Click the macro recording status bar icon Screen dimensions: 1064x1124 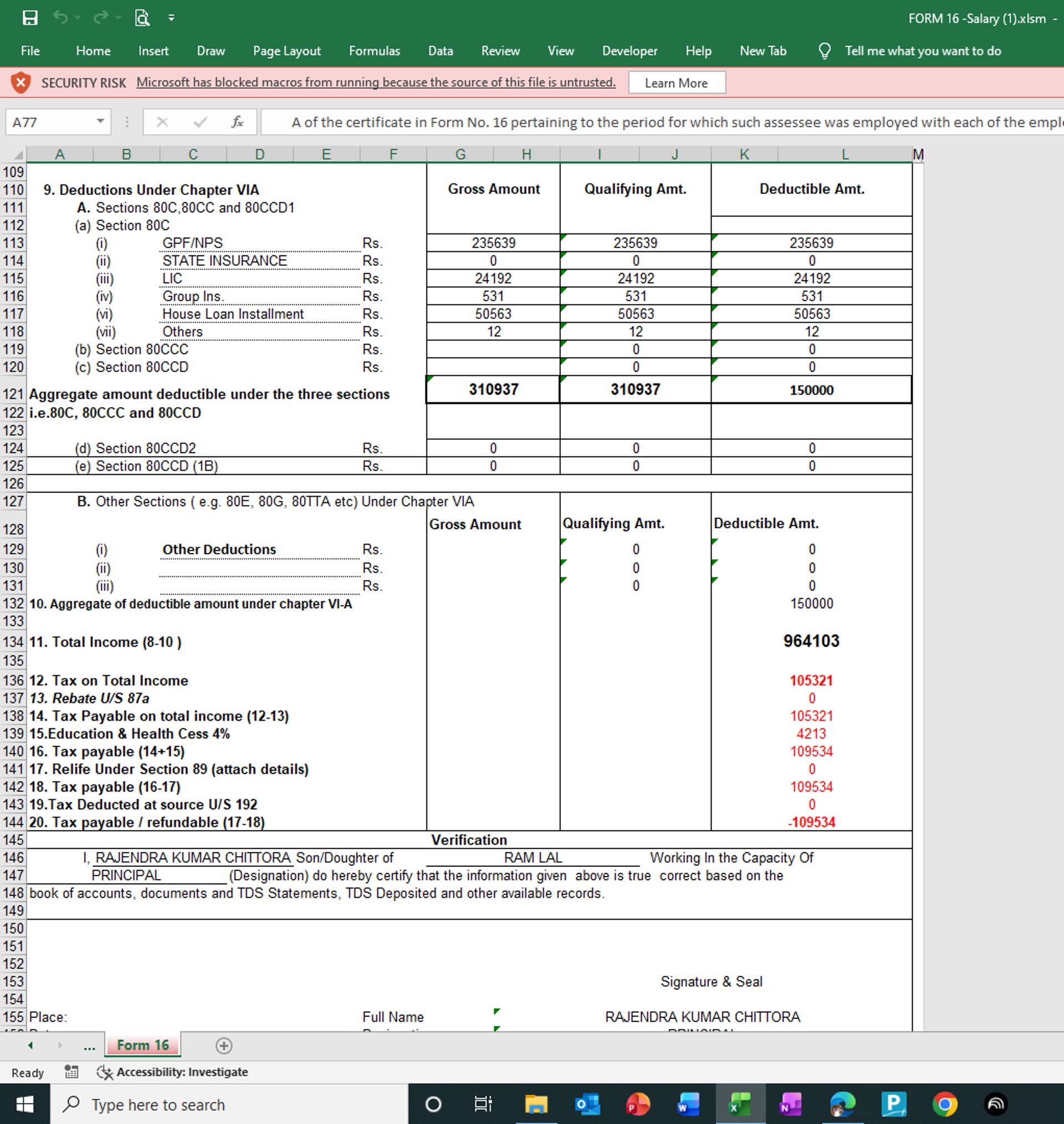coord(71,1071)
